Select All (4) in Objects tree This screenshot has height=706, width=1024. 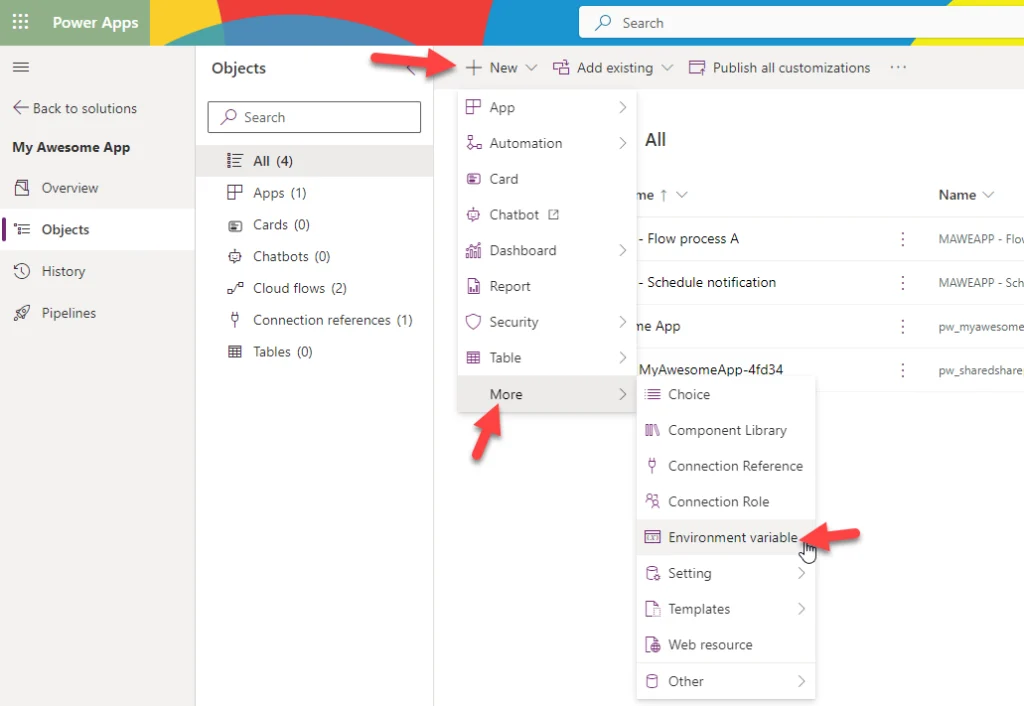314,161
